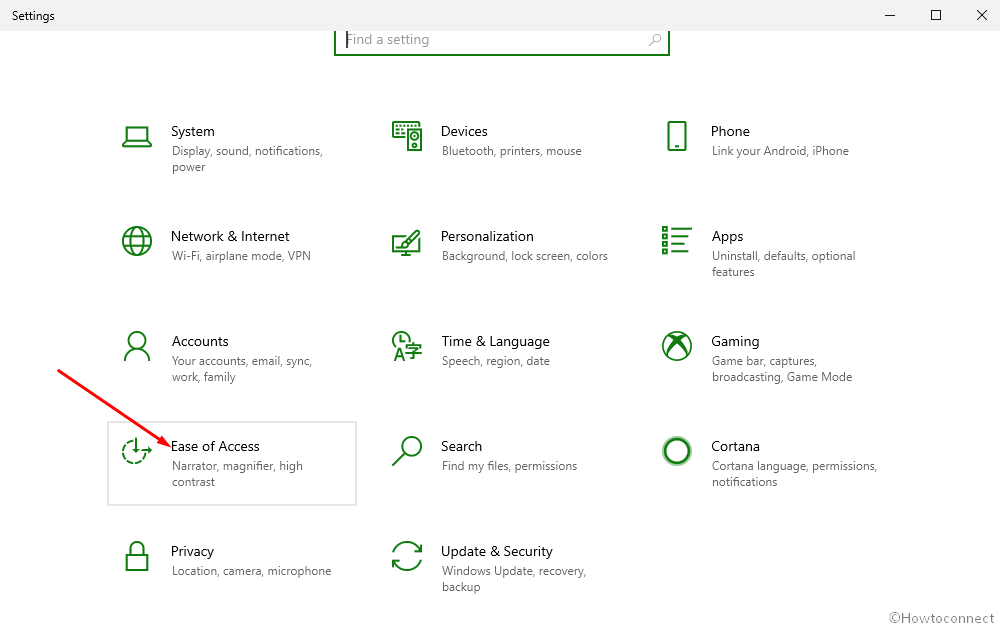Click 'Location, camera, microphone' text
The width and height of the screenshot is (1000, 630).
coord(251,571)
